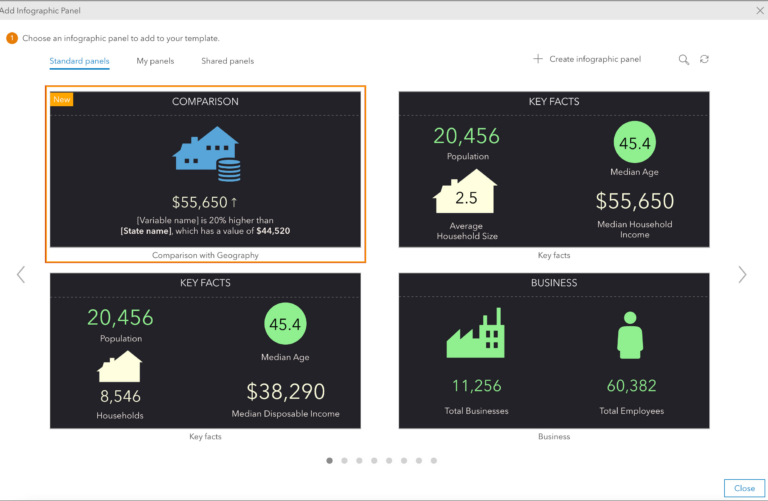Click the factory icon above Total Businesses
The image size is (768, 501).
[x=476, y=333]
